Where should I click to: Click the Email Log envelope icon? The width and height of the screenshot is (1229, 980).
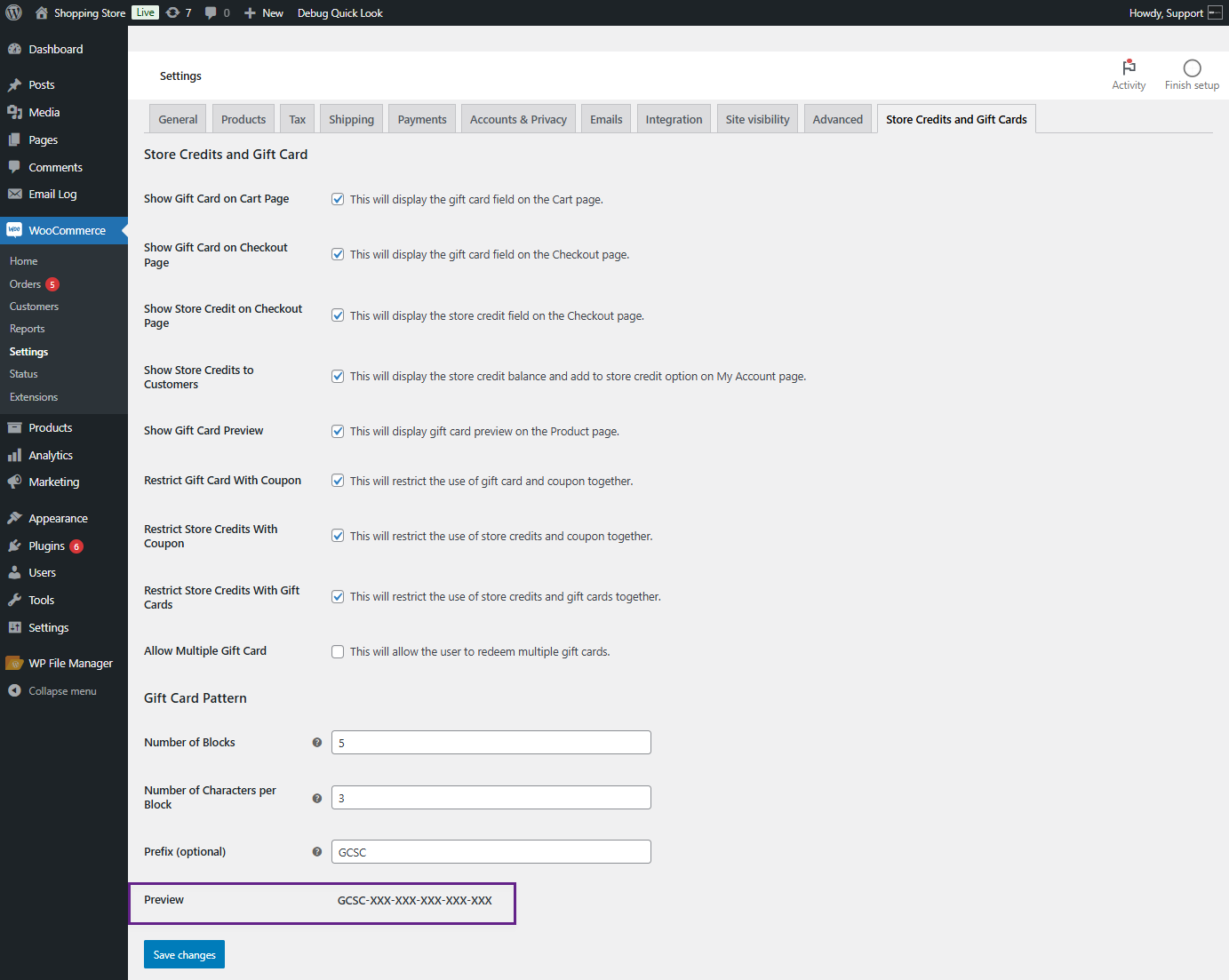click(x=14, y=194)
